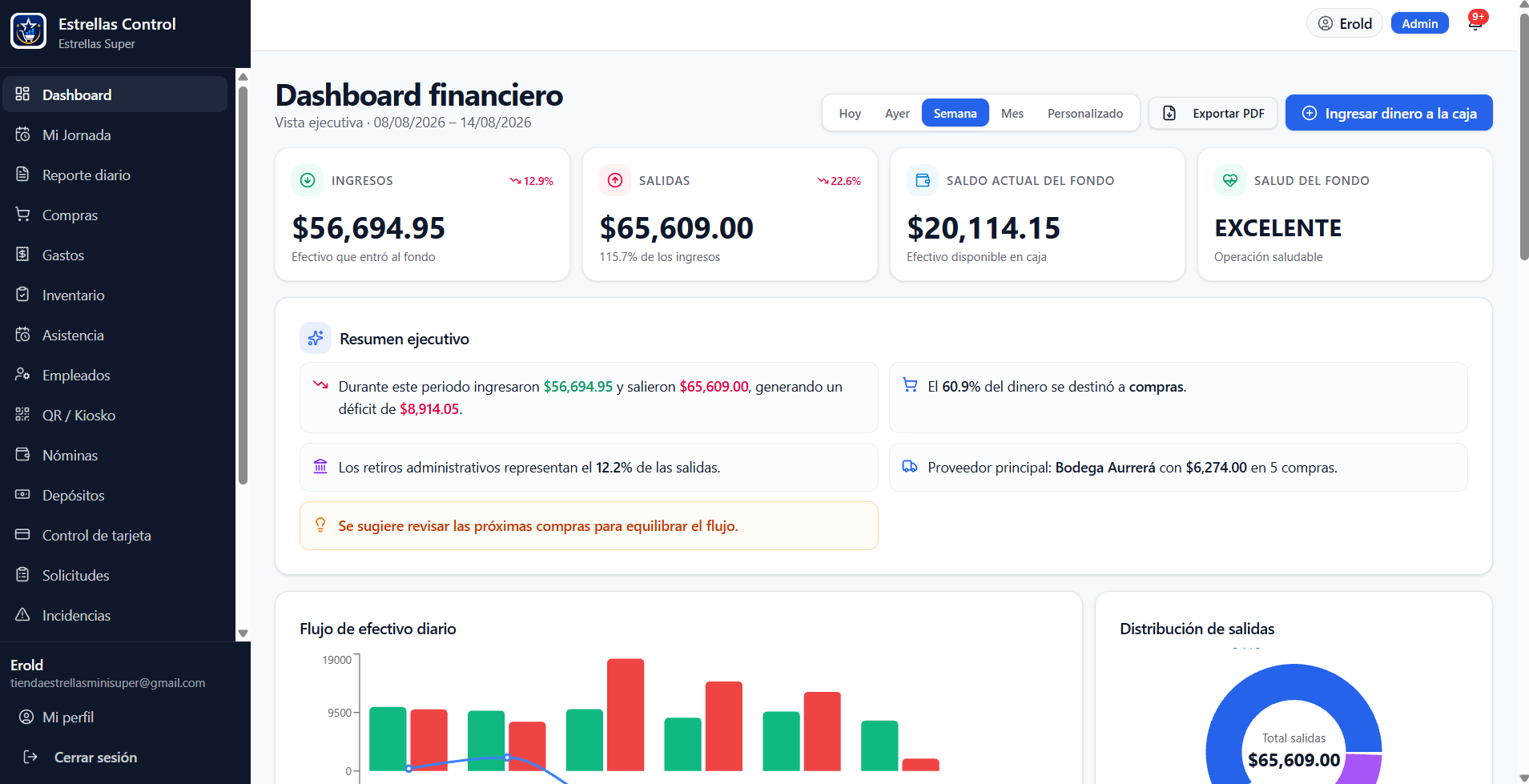Select the Mes period tab
This screenshot has width=1529, height=784.
point(1012,113)
